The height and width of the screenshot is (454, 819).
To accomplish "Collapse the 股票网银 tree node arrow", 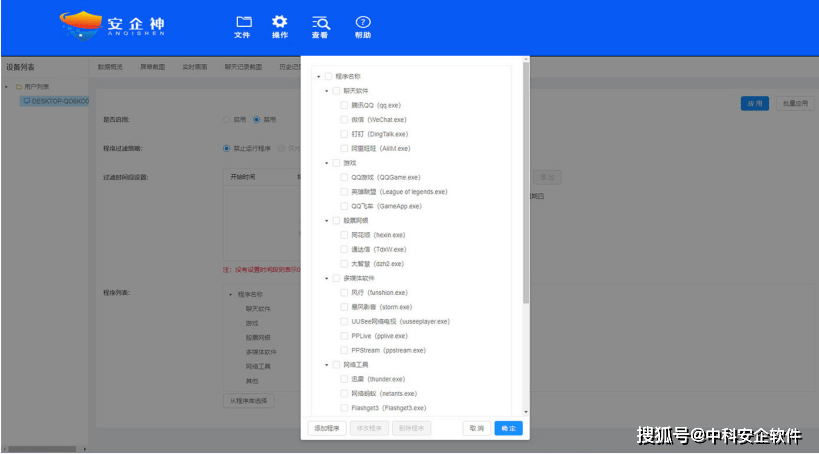I will [327, 220].
